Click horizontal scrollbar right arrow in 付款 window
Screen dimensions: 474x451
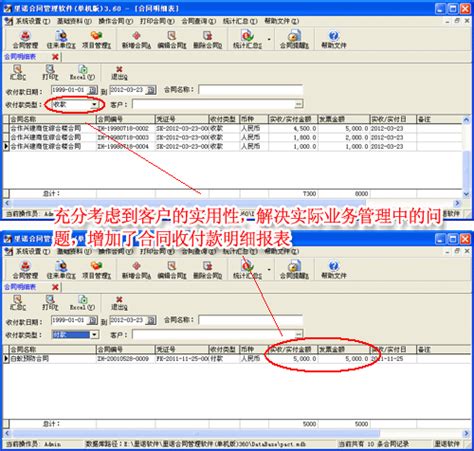point(466,433)
